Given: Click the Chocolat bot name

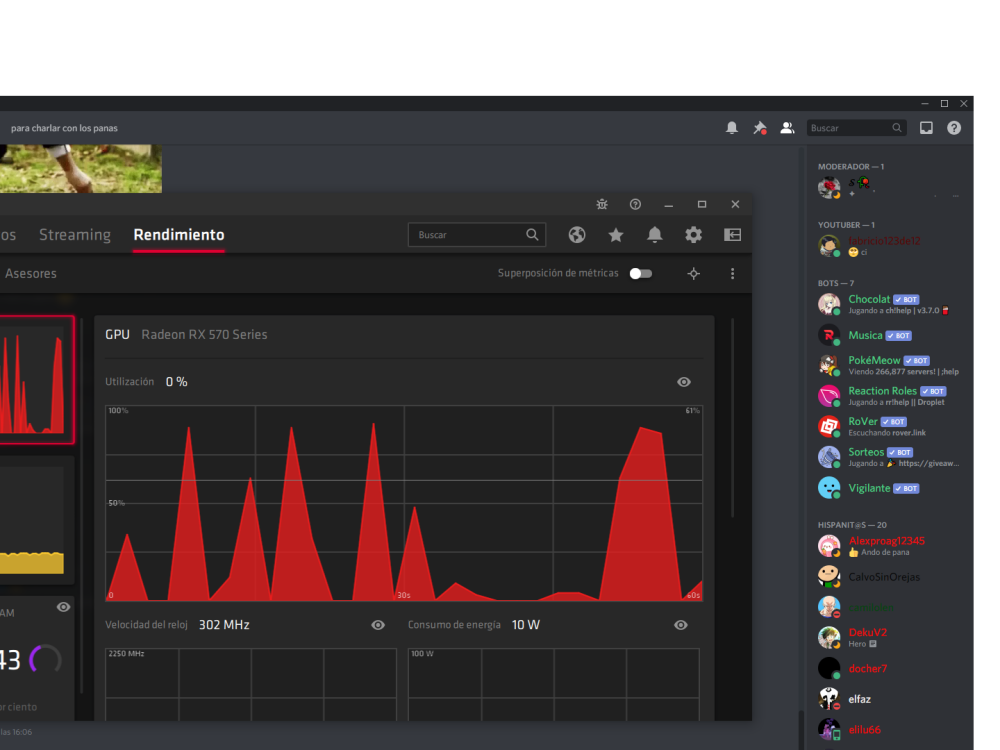Looking at the screenshot, I should click(869, 299).
